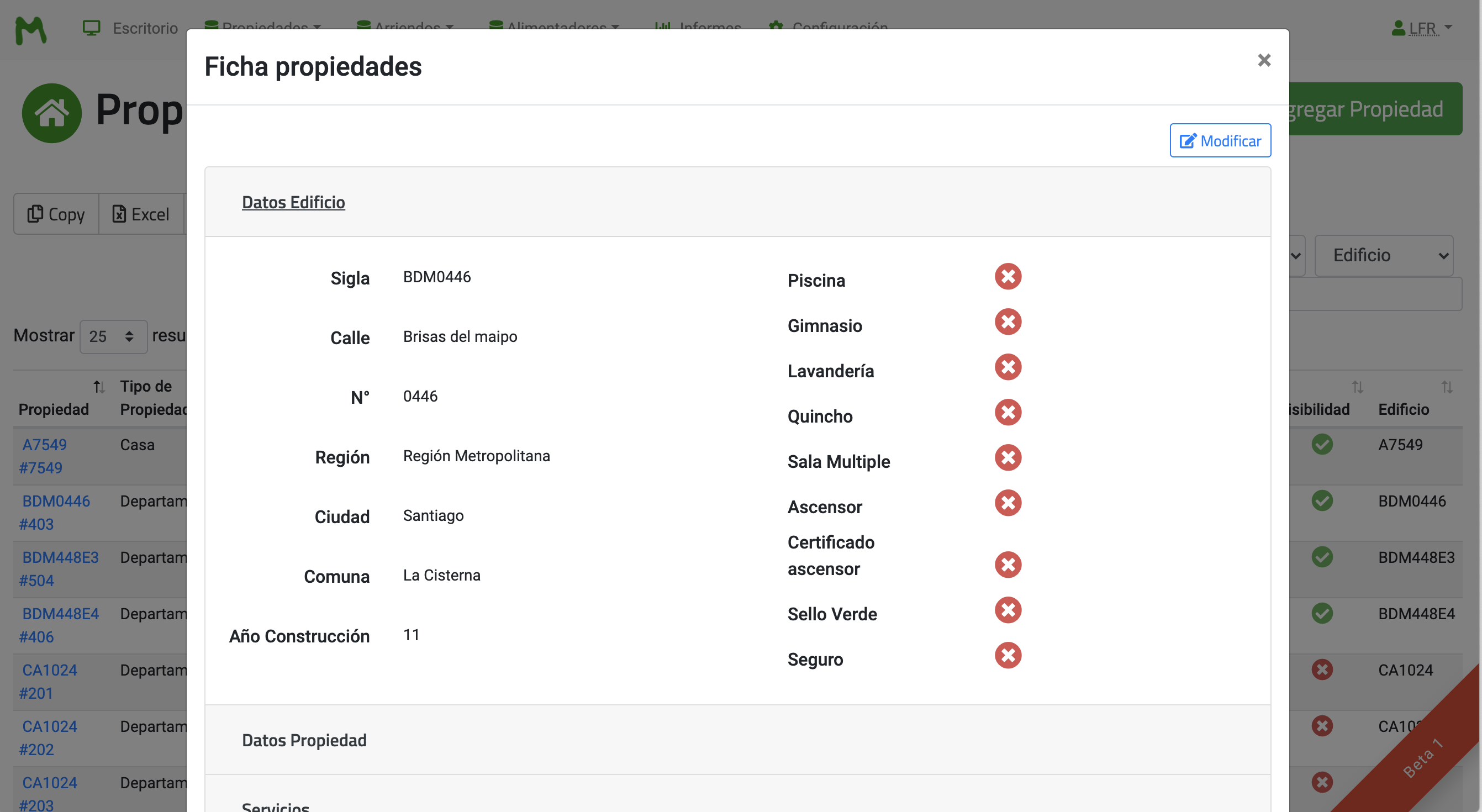Open the Mostrar 25 results selector
This screenshot has height=812, width=1482.
coord(113,336)
